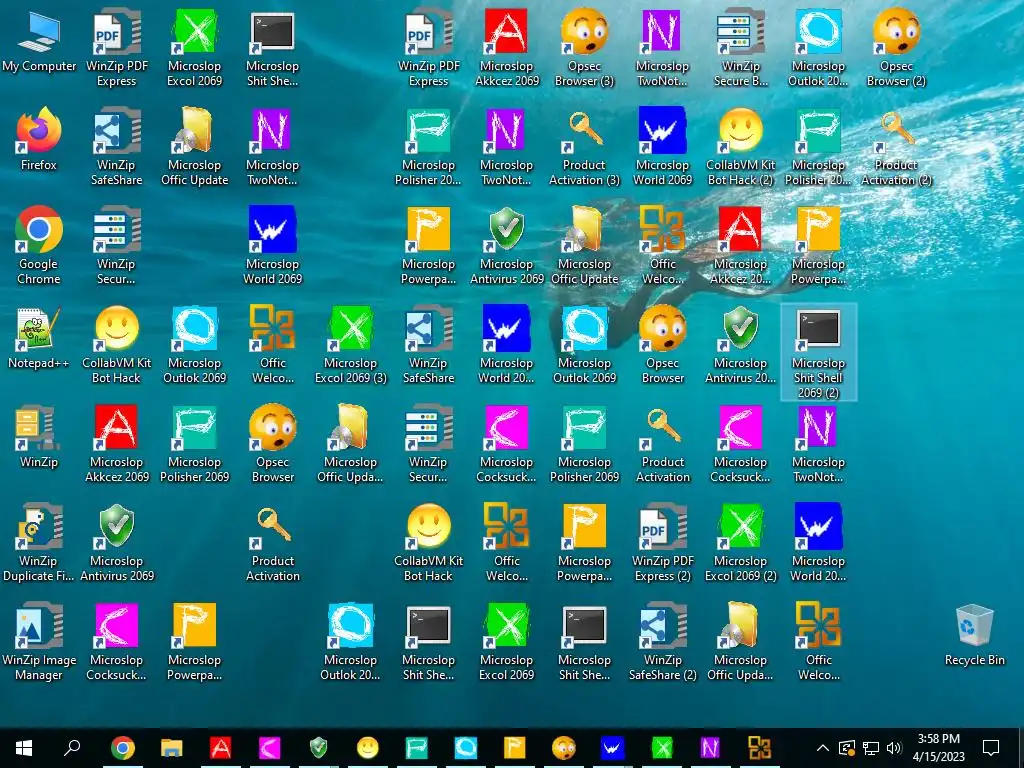Select Opsec Browser (2) shortcut
The width and height of the screenshot is (1024, 768).
pyautogui.click(x=896, y=47)
